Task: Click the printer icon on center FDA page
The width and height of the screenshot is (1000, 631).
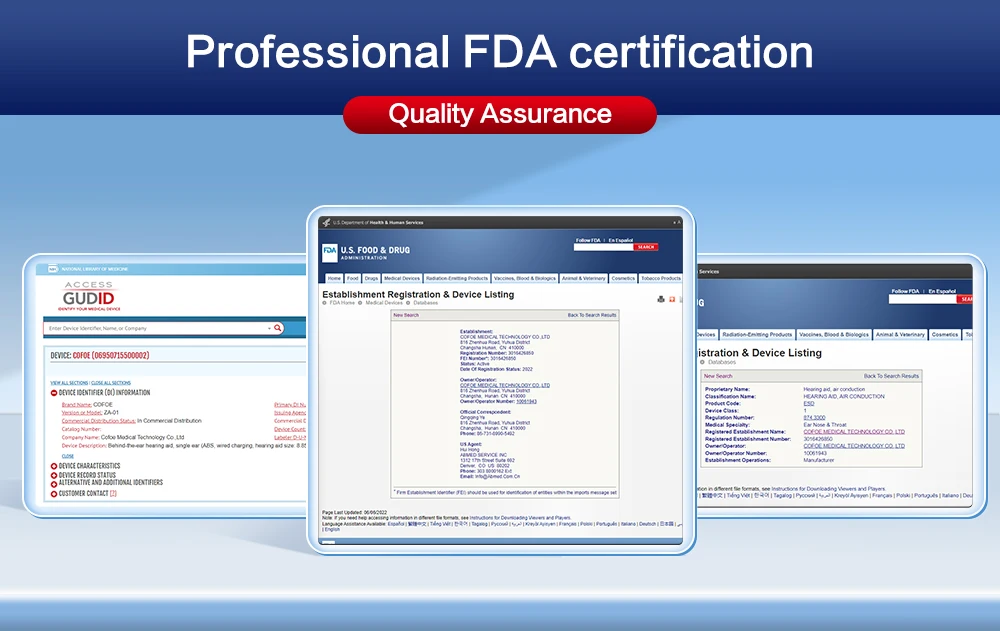Action: click(x=661, y=299)
